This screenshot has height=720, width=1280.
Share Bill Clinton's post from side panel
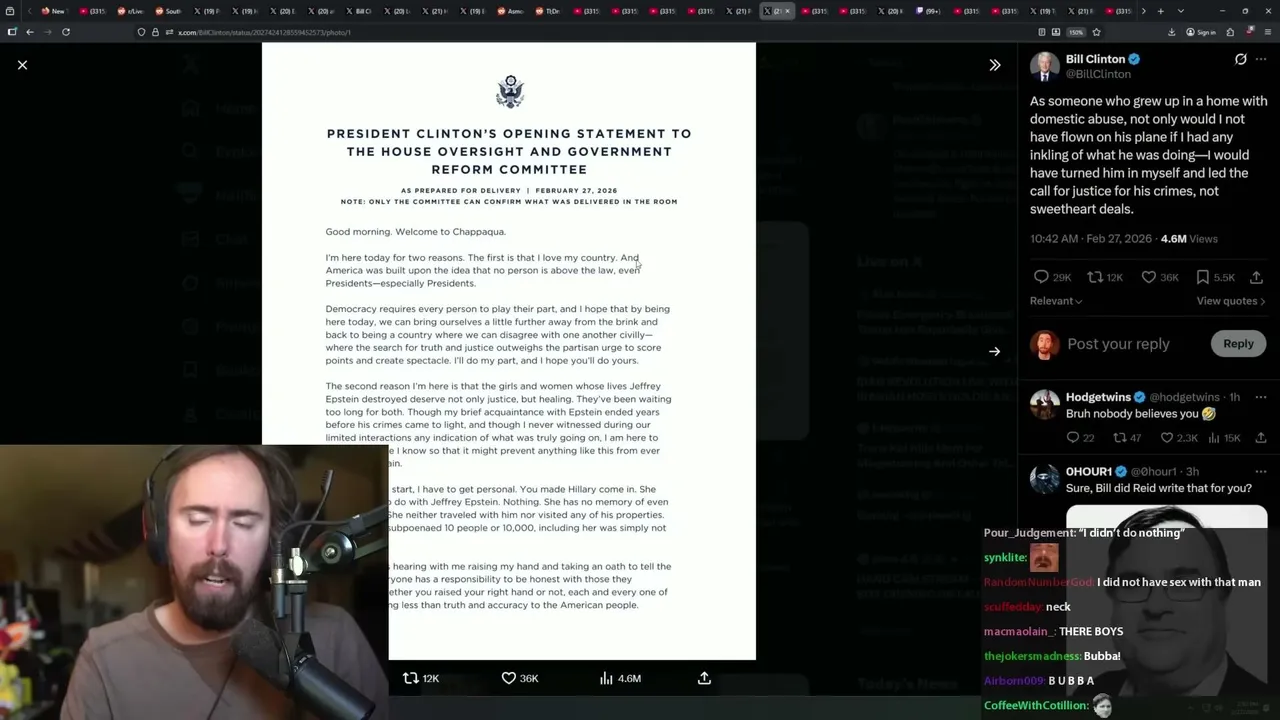[x=1257, y=277]
